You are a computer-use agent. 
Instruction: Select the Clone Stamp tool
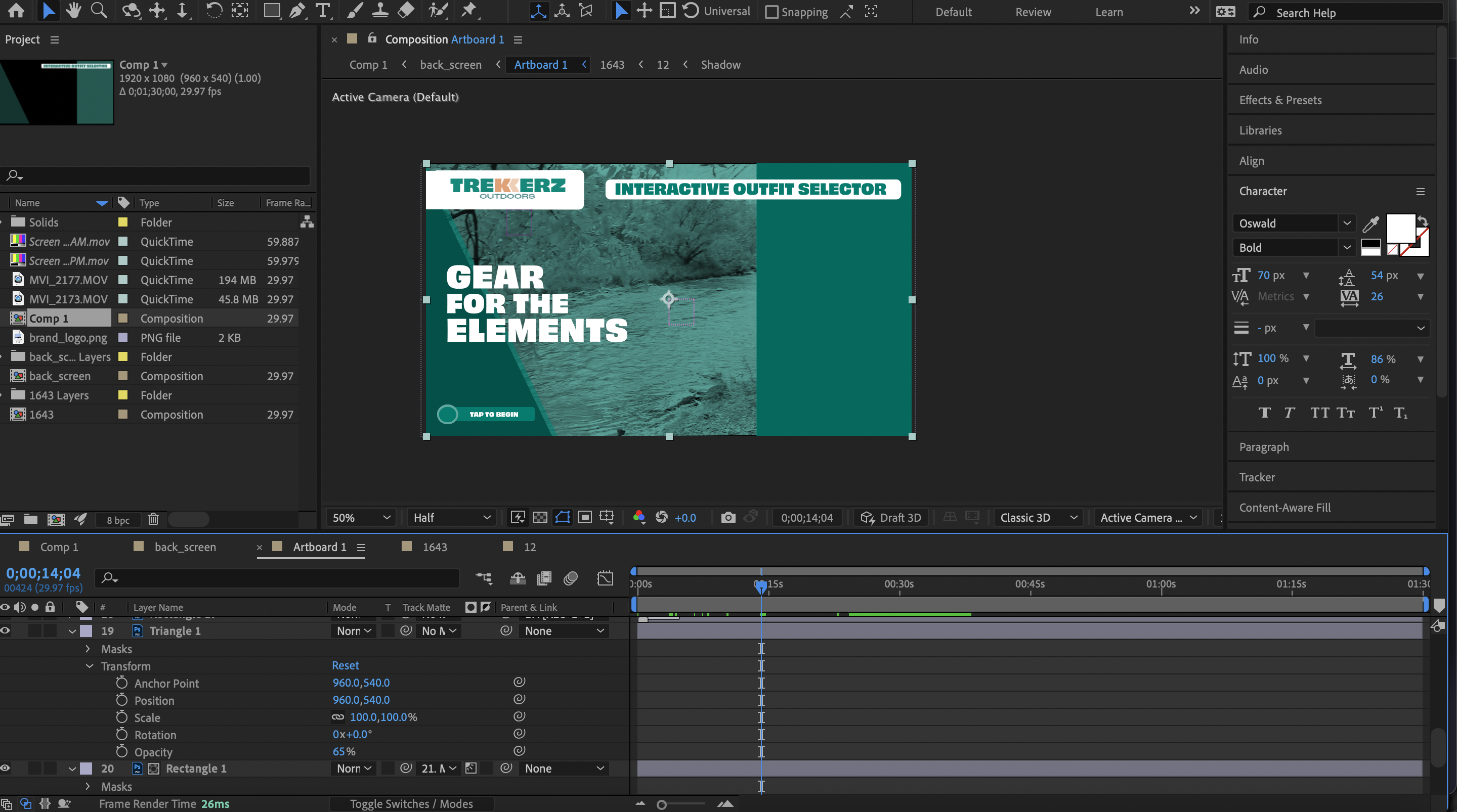point(380,11)
